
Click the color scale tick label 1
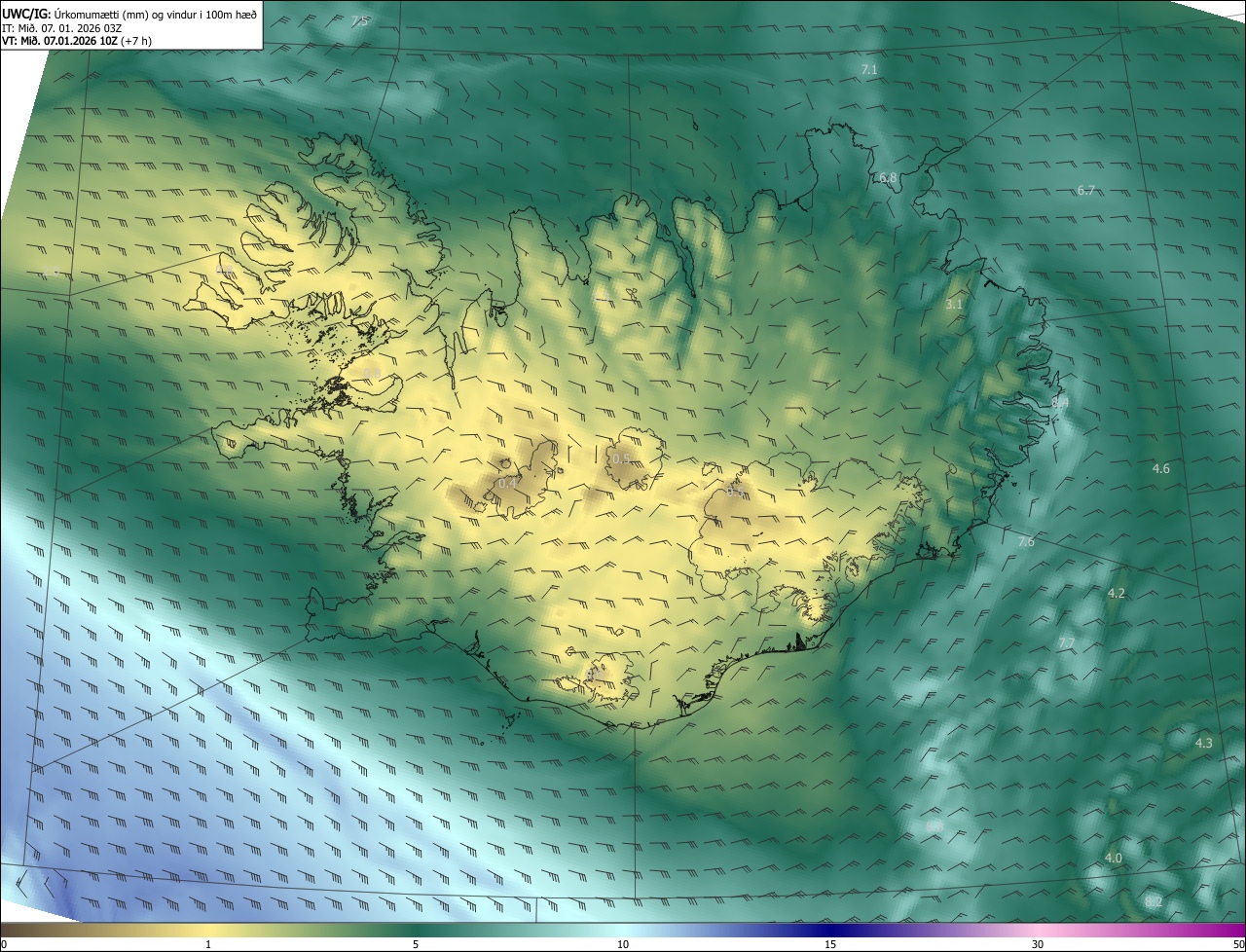click(208, 944)
